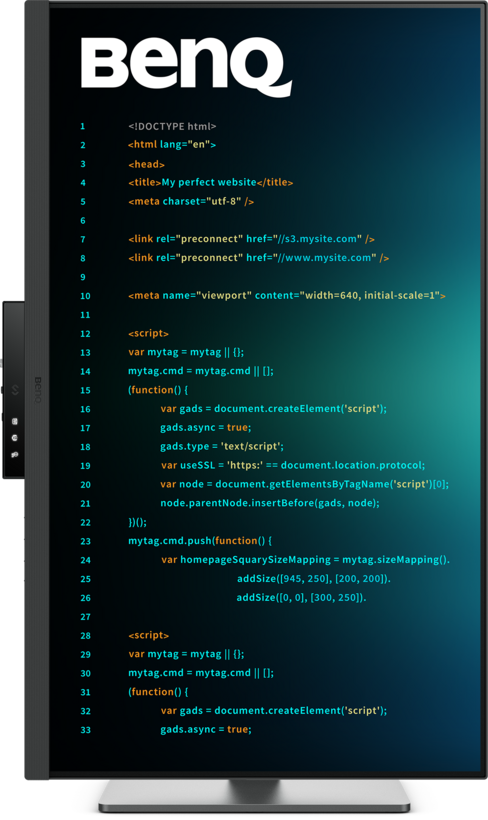Click the 'var useSSL' line
488x820 pixels.
pos(293,465)
